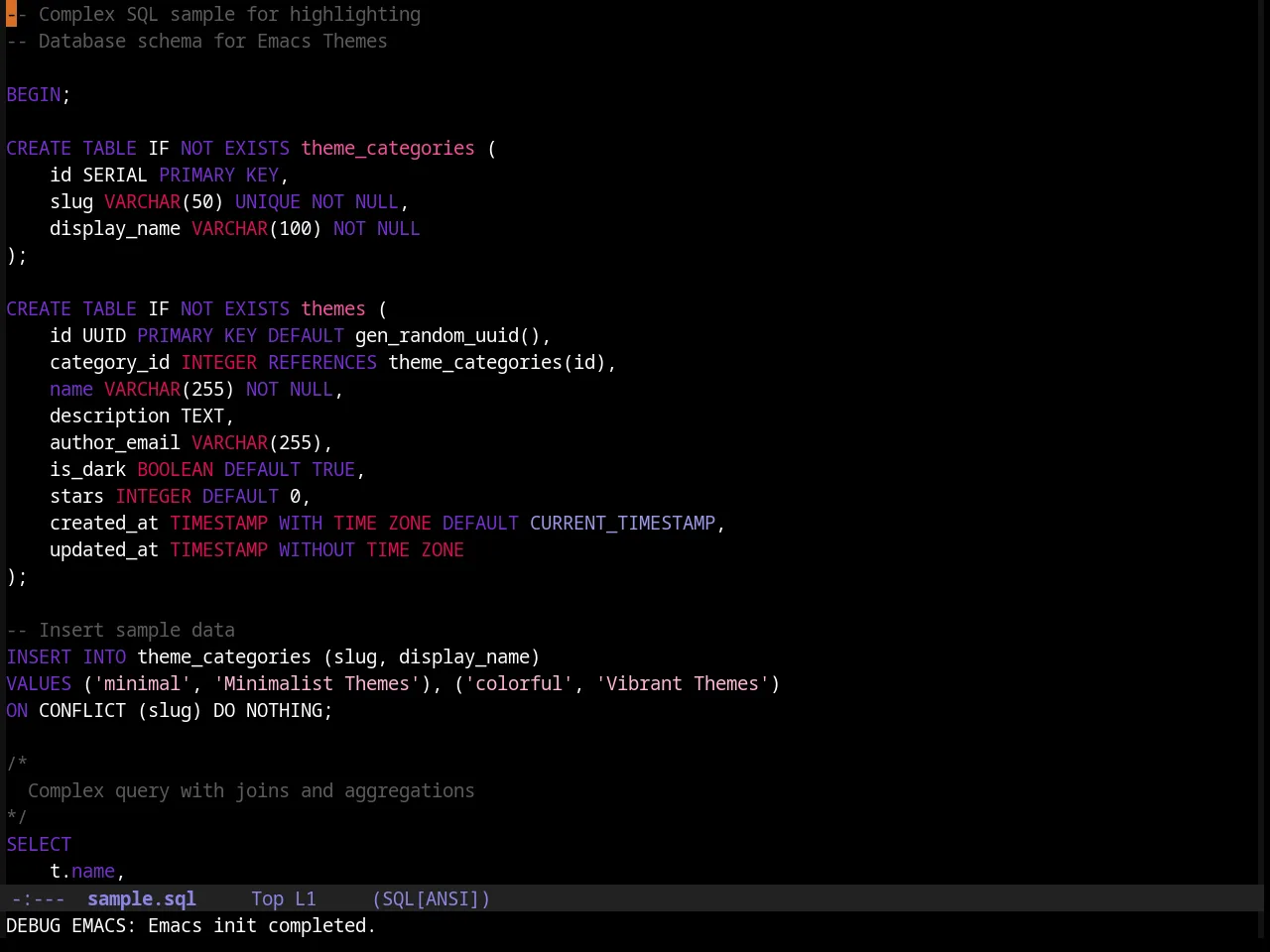This screenshot has height=952, width=1270.
Task: Click the 'minimal' string value
Action: coord(143,683)
